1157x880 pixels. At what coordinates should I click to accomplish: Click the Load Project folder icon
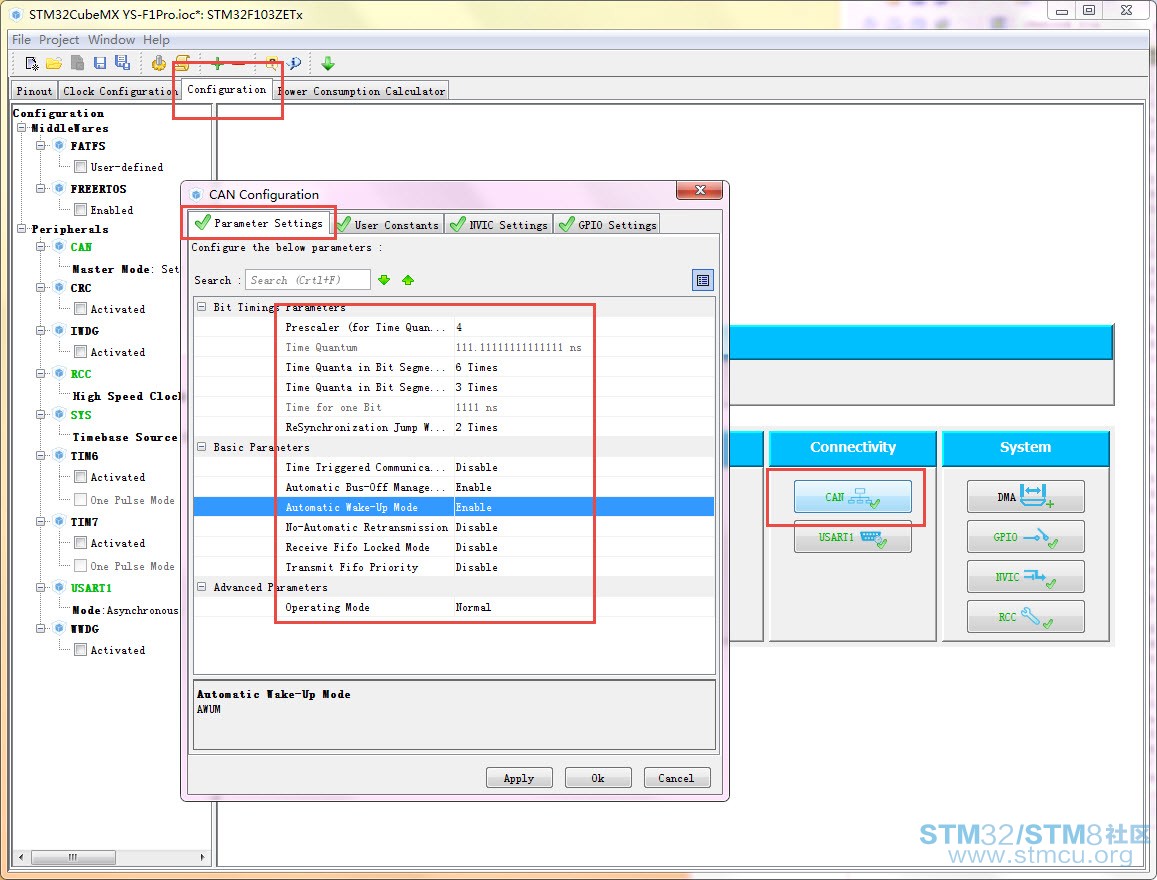(54, 64)
